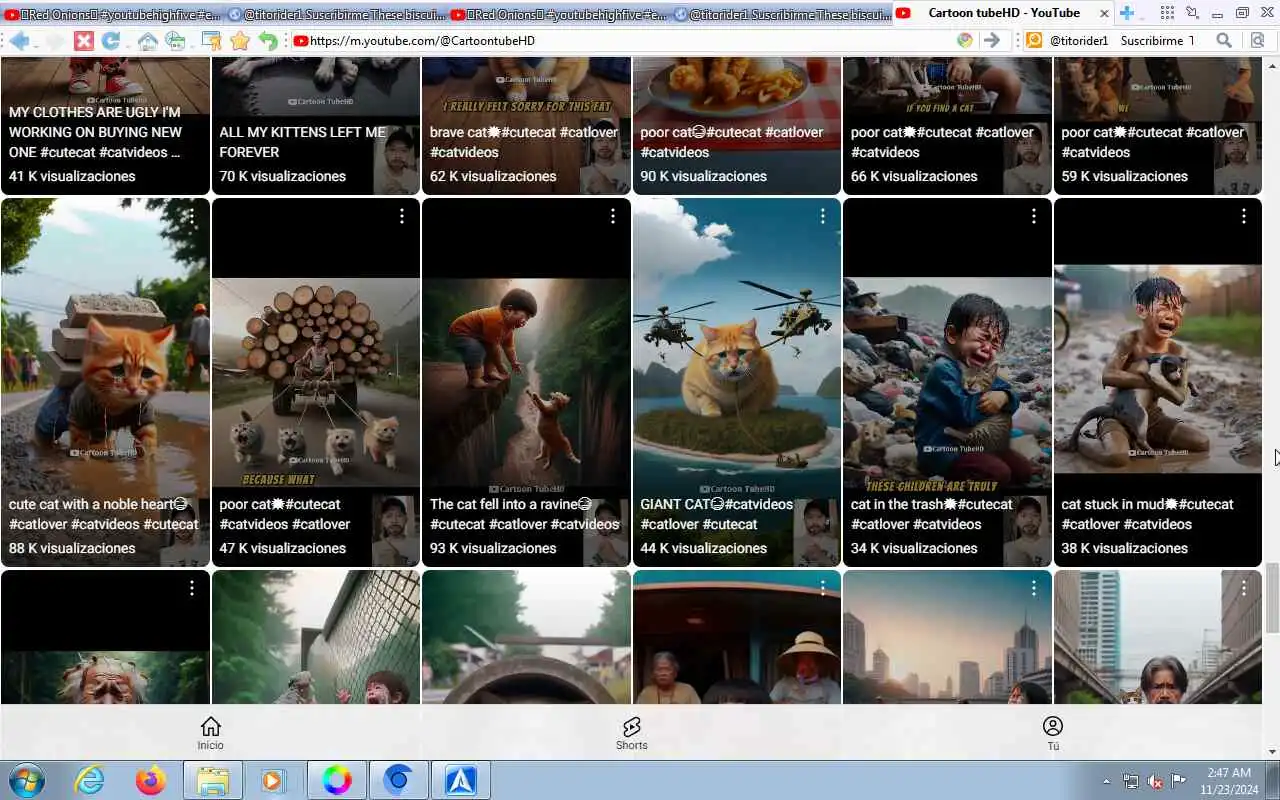The width and height of the screenshot is (1280, 800).
Task: Reload the page with the refresh icon
Action: 111,41
